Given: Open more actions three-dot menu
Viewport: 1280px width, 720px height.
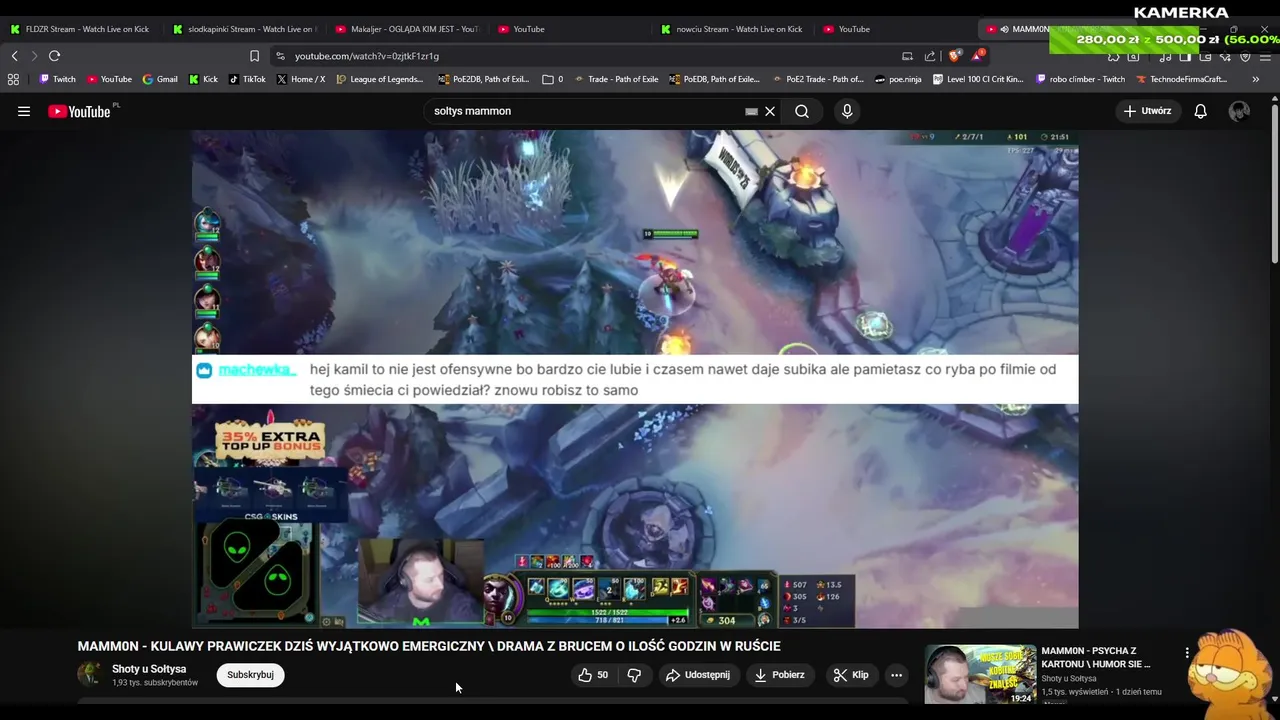Looking at the screenshot, I should pos(896,675).
